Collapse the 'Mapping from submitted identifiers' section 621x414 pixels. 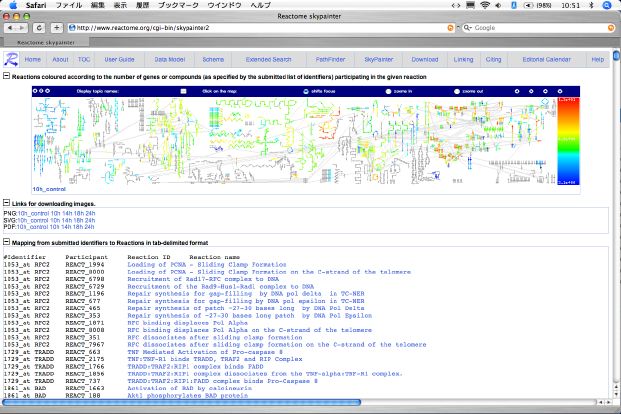(x=6, y=242)
